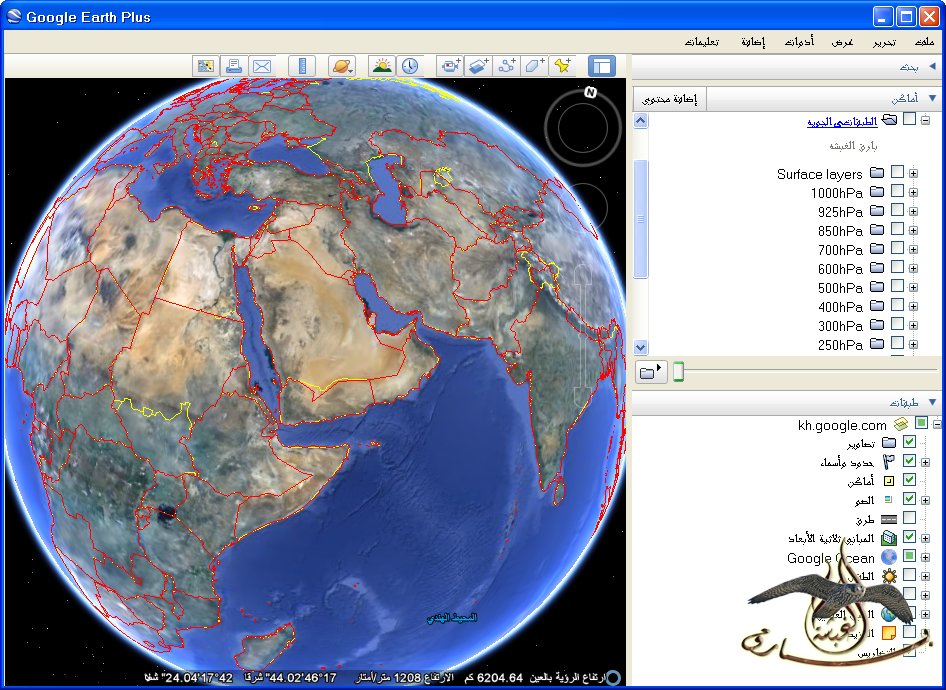The image size is (946, 690).
Task: Click the Add Placemark pushpin icon
Action: [562, 66]
